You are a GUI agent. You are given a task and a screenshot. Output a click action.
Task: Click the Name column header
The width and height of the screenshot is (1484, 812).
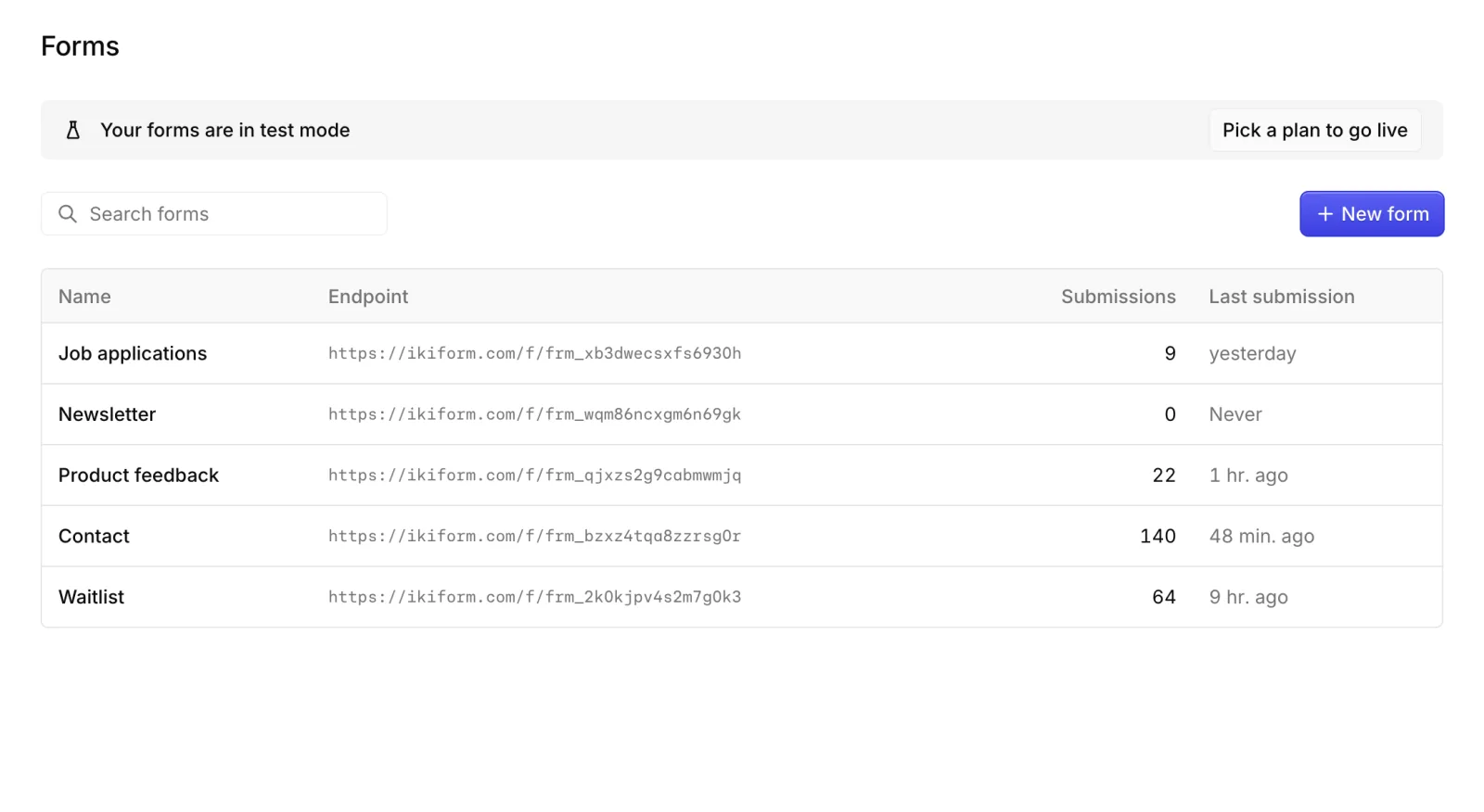84,297
